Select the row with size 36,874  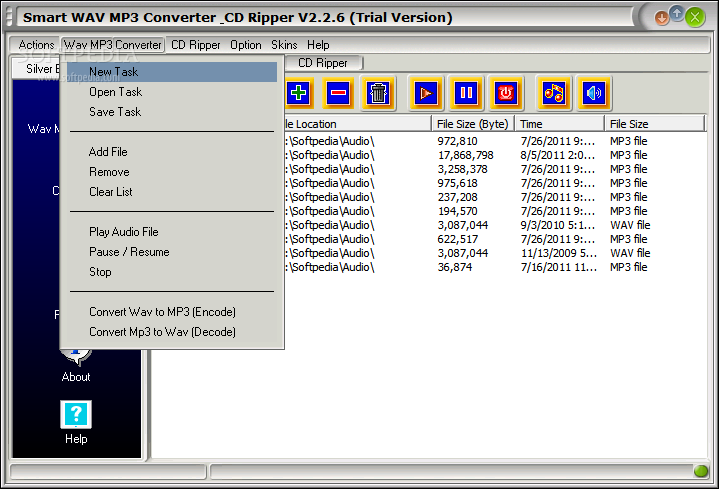(x=494, y=267)
